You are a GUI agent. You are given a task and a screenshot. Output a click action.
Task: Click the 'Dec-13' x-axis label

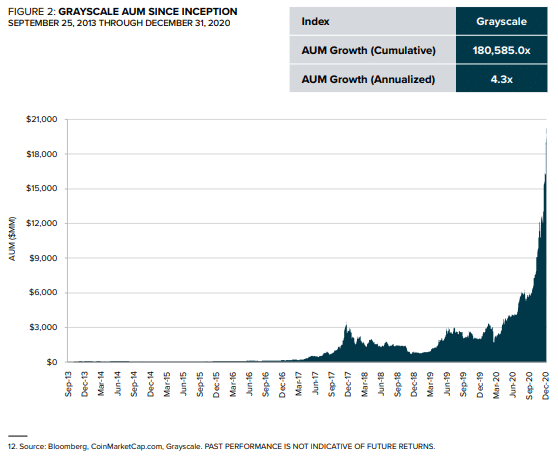[x=84, y=384]
